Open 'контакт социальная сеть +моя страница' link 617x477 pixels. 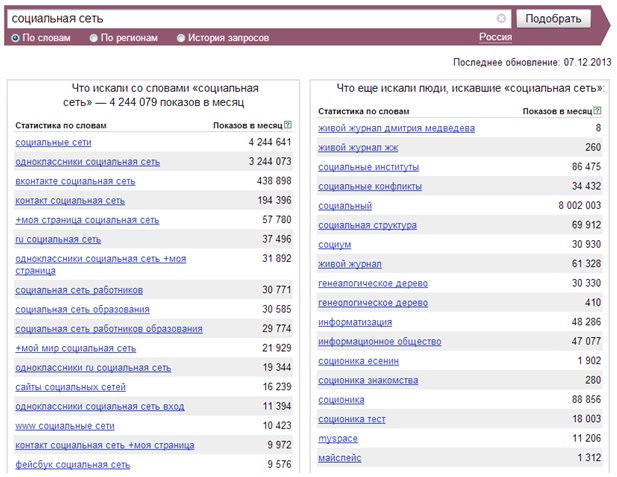pos(105,446)
